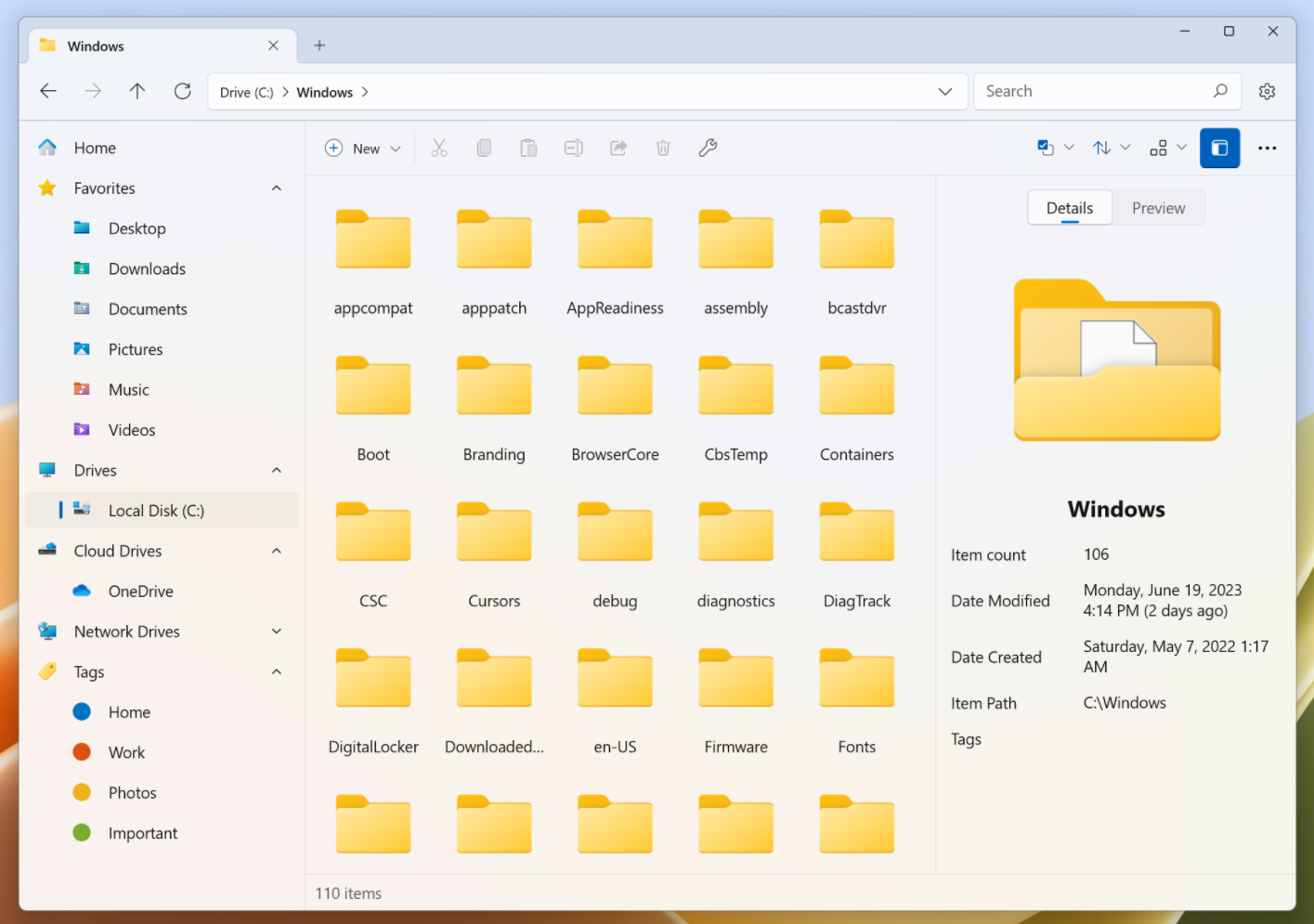Open Documents in Favorites
The height and width of the screenshot is (924, 1314).
[x=162, y=309]
